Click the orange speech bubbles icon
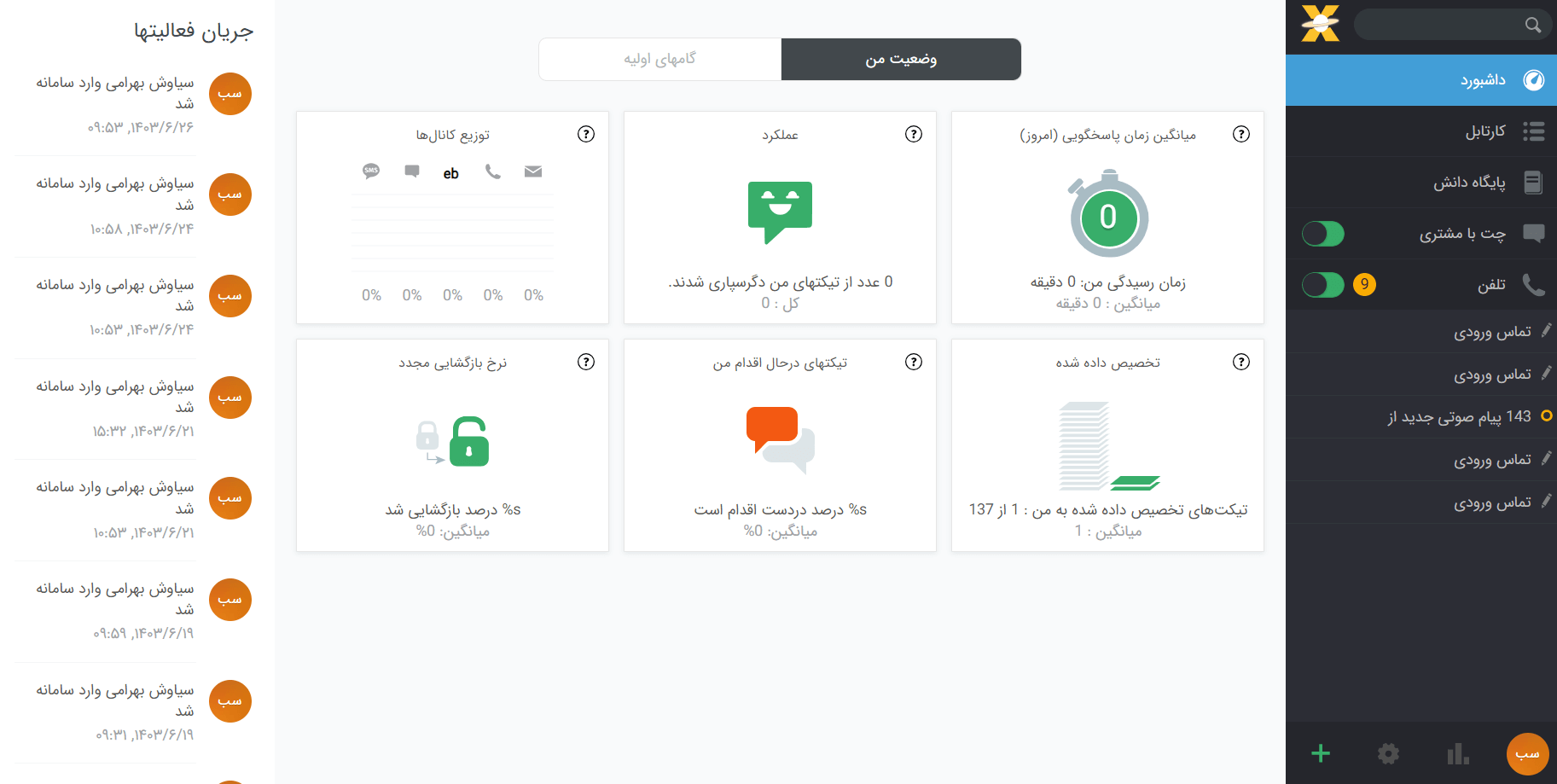Image resolution: width=1557 pixels, height=784 pixels. tap(780, 440)
